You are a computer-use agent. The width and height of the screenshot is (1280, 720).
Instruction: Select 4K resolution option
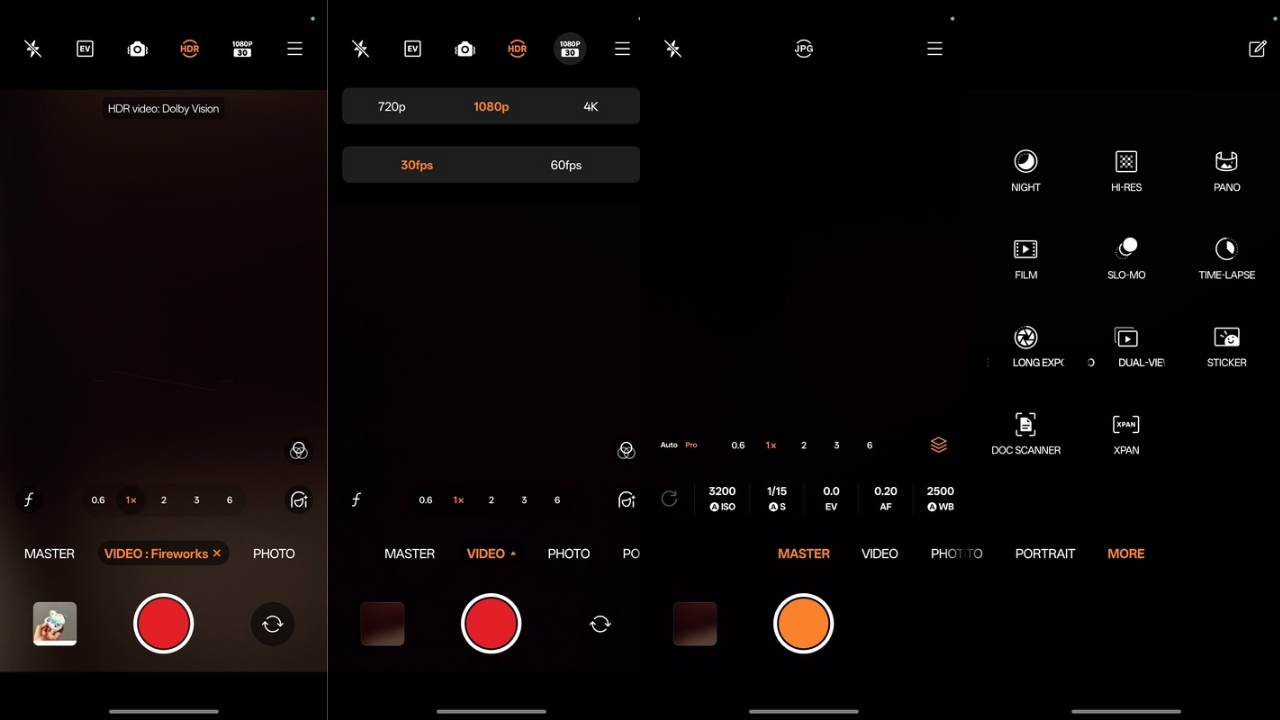point(591,106)
